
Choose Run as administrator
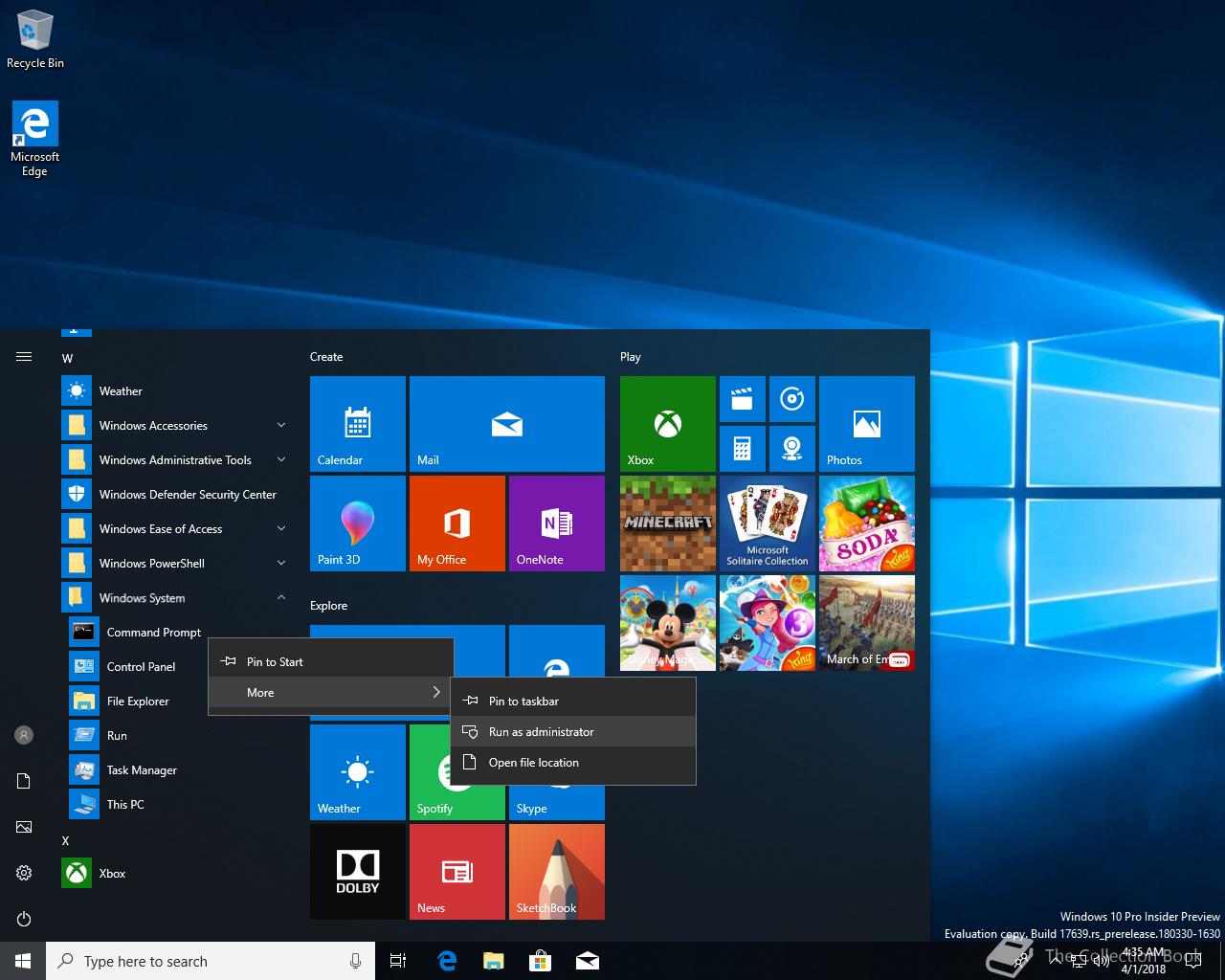(x=573, y=731)
